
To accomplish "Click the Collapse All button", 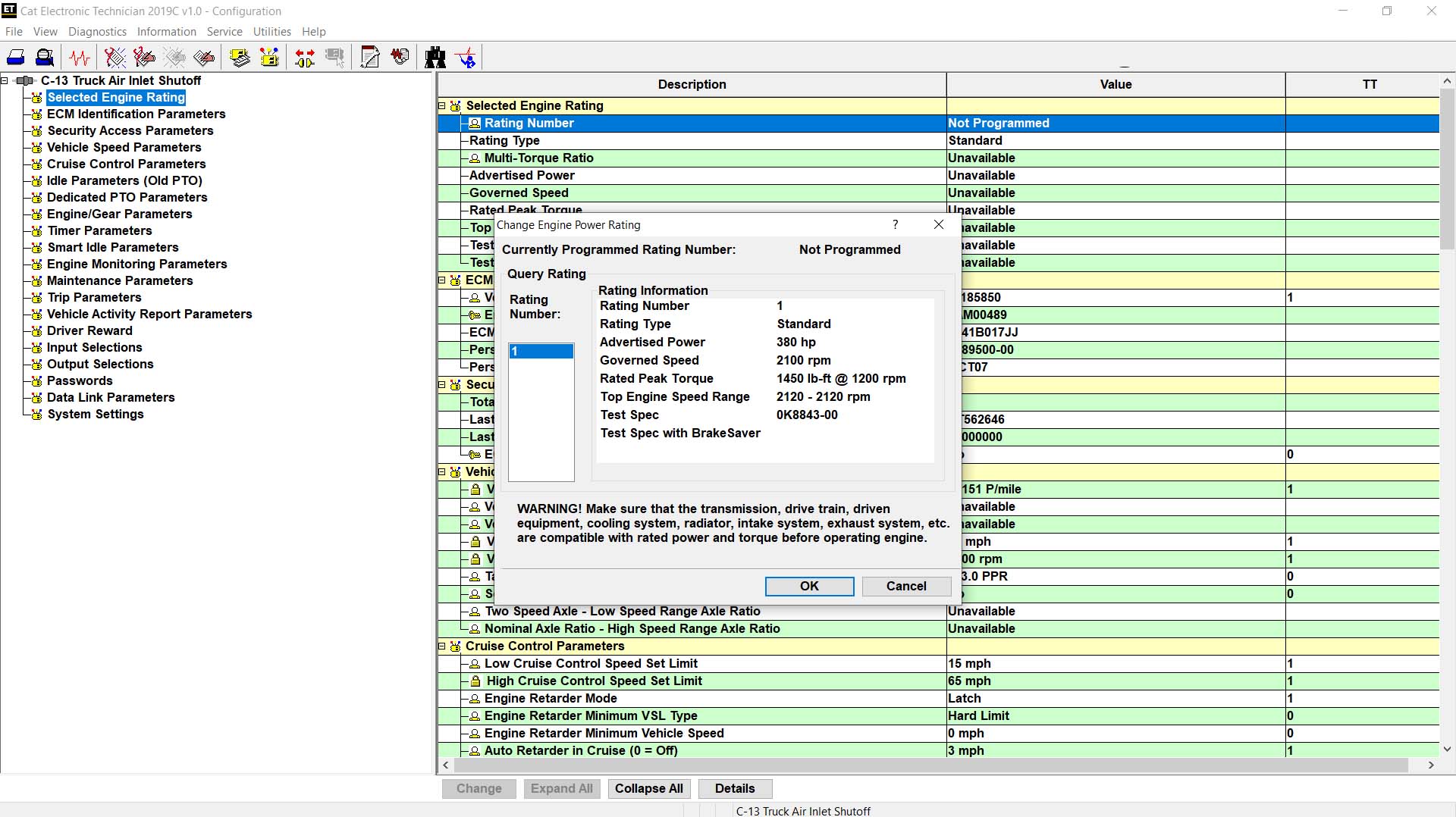I will [x=648, y=788].
